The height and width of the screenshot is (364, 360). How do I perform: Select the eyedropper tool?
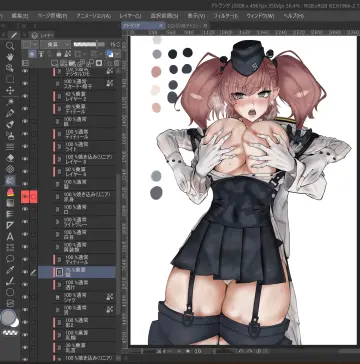(x=10, y=270)
